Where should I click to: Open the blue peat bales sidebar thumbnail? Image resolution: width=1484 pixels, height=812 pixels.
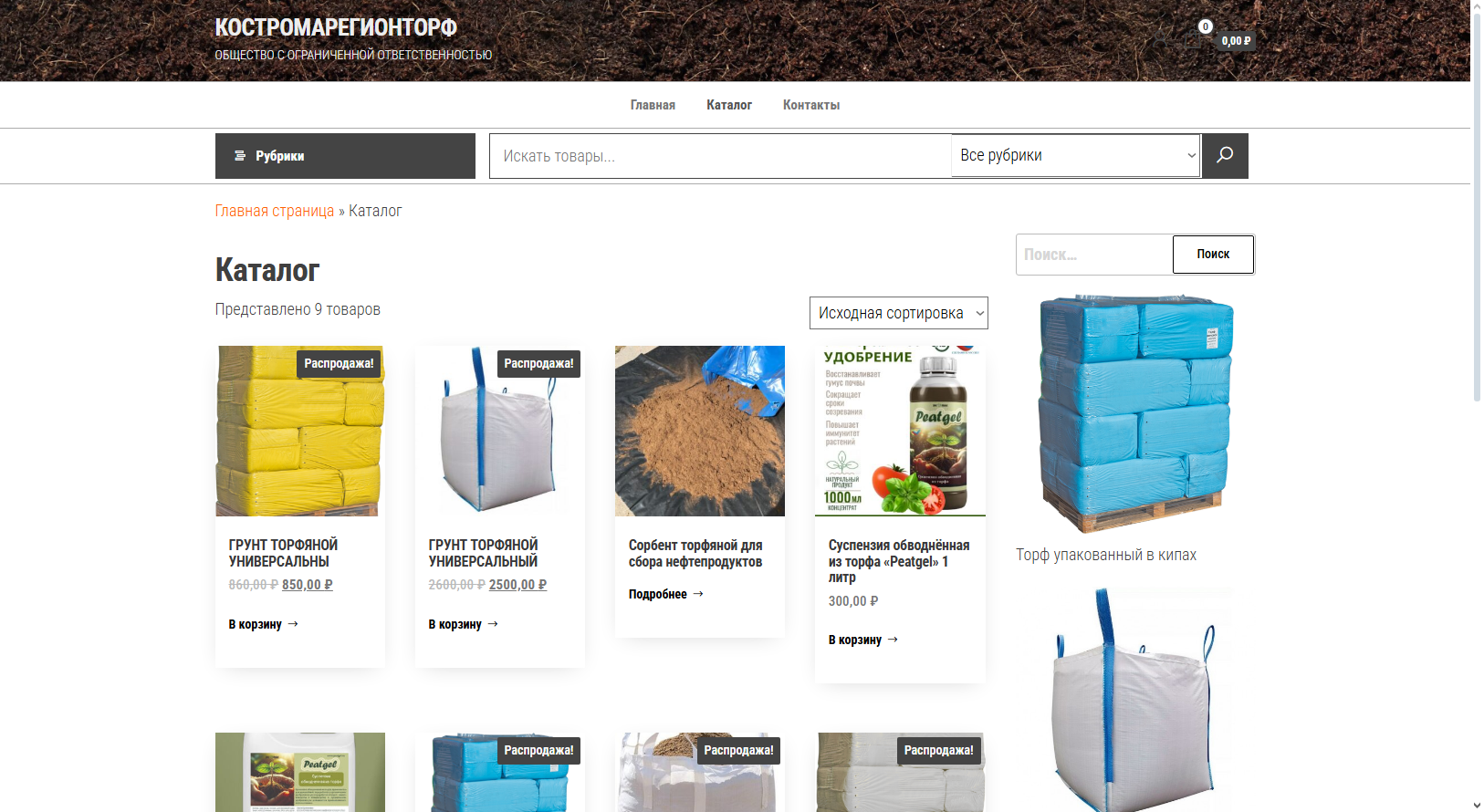coord(1135,414)
